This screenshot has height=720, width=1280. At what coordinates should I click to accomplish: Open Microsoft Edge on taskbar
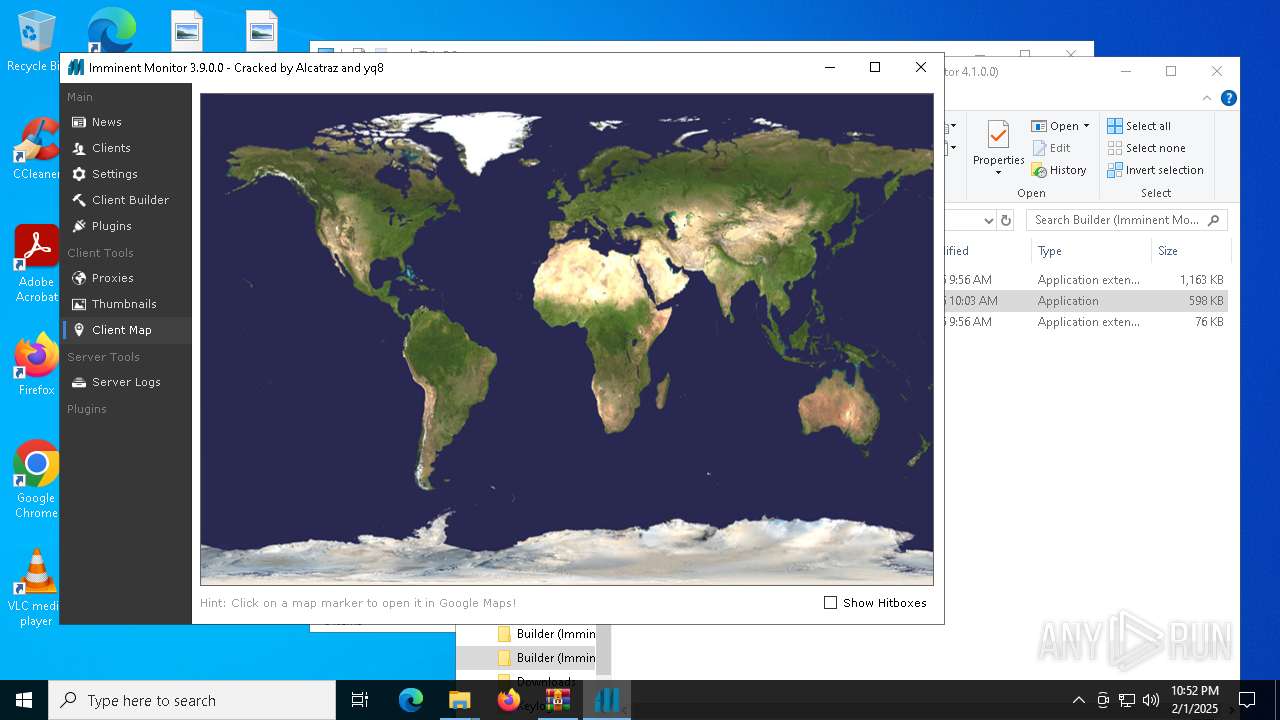411,700
